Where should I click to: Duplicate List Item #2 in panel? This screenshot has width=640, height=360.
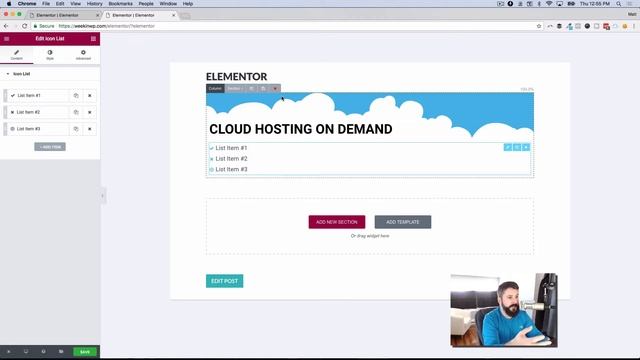[x=76, y=112]
